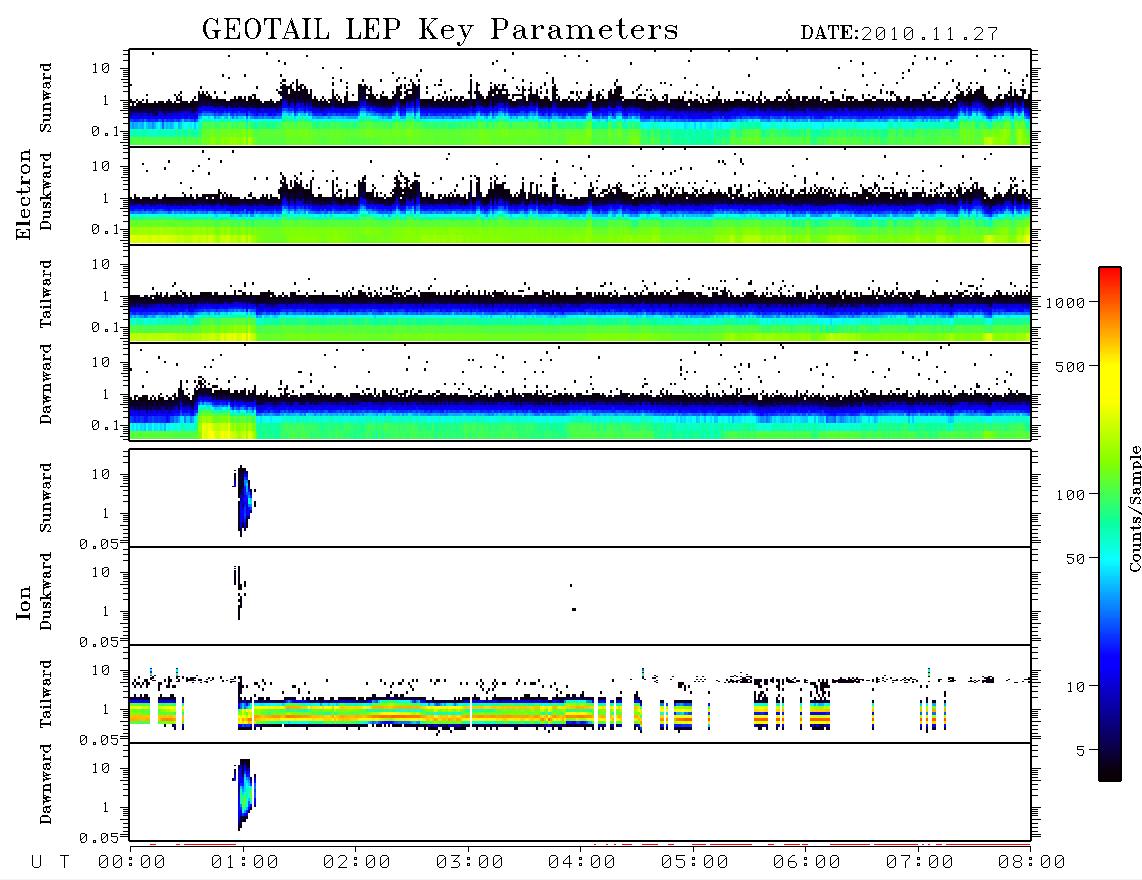Select the Ion Duskward panel label
Image resolution: width=1142 pixels, height=880 pixels.
pyautogui.click(x=46, y=591)
